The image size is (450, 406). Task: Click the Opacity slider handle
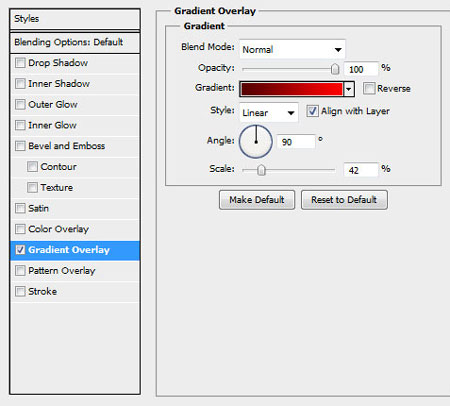pos(335,69)
